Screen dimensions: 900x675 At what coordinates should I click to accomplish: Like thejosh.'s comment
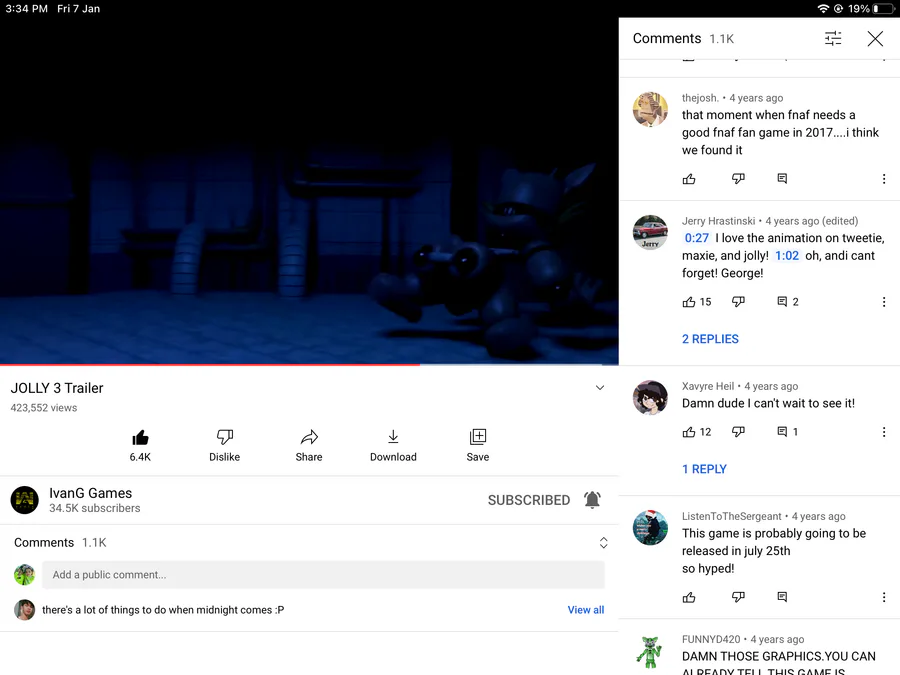point(689,179)
